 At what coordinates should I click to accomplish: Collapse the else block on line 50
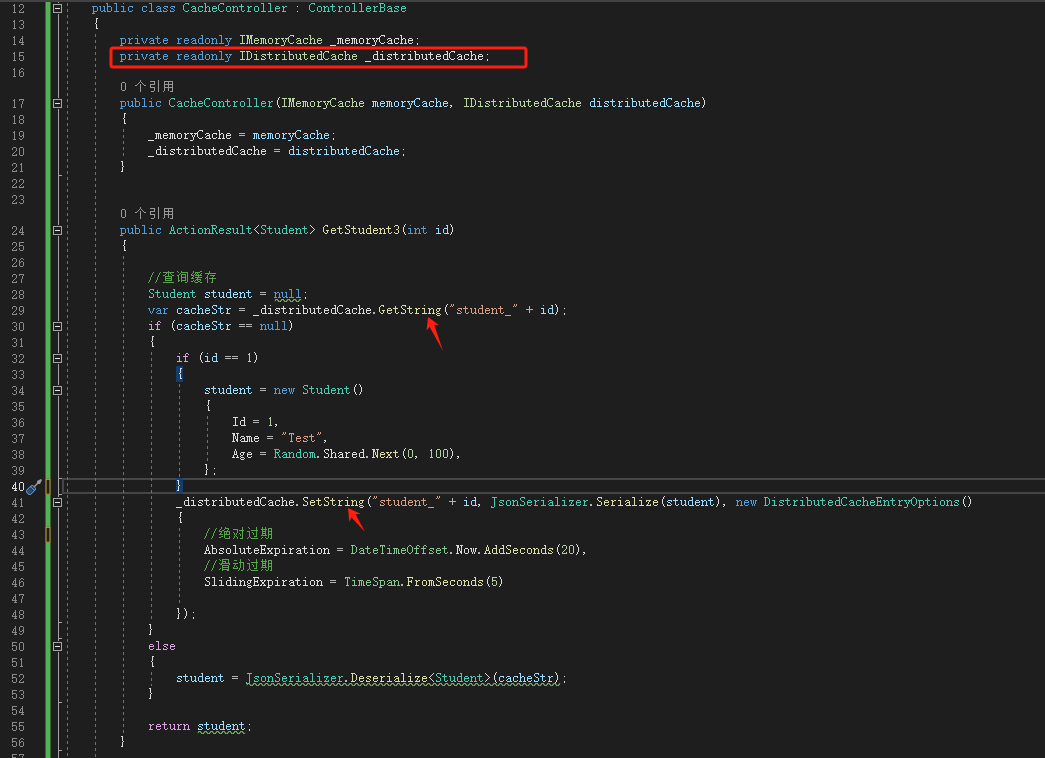pos(57,646)
